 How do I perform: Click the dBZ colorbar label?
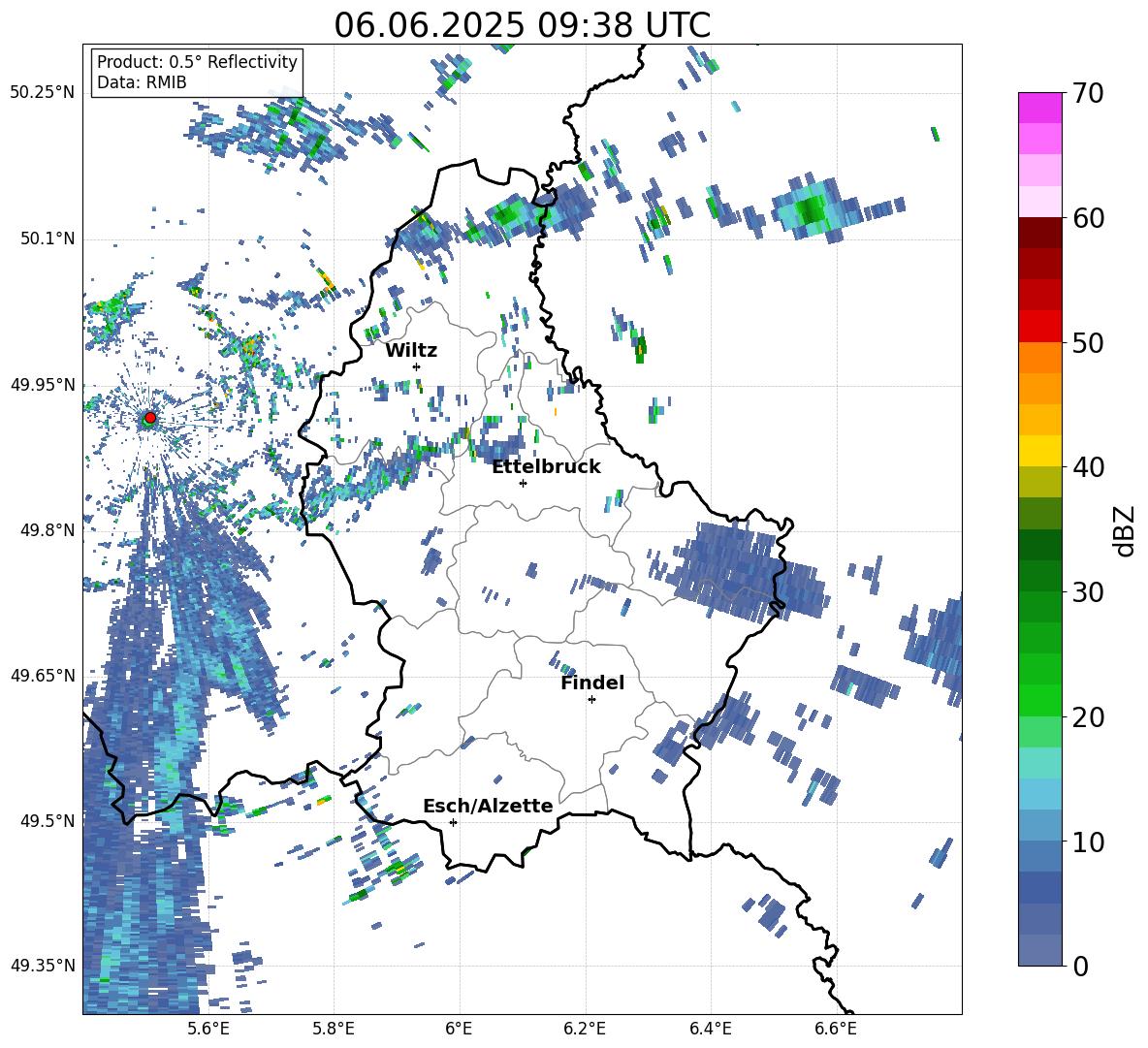[1126, 530]
